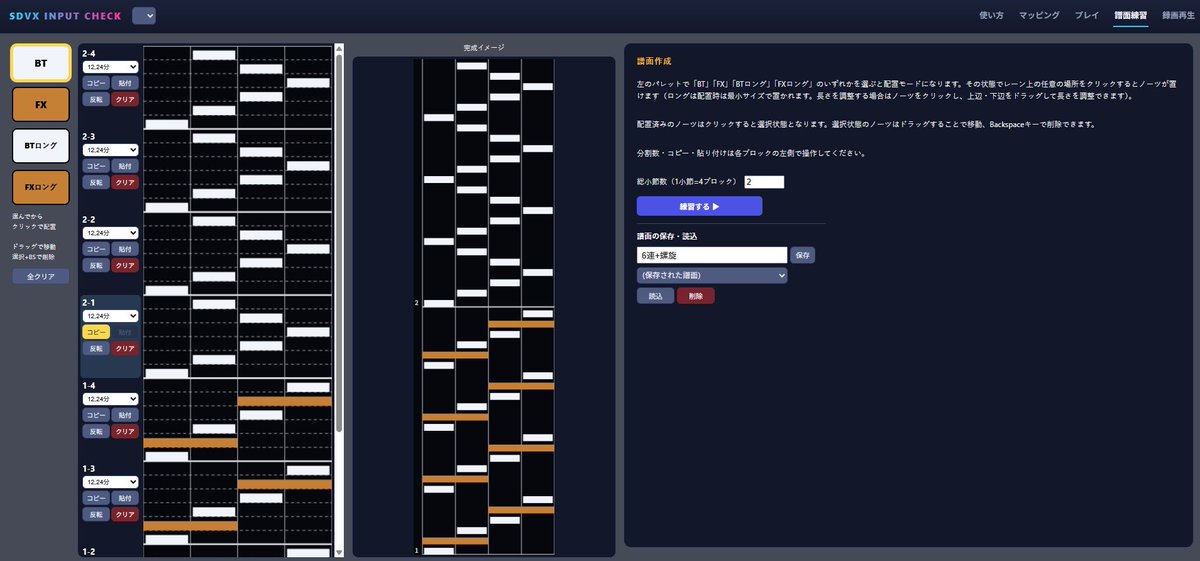This screenshot has width=1200, height=561.
Task: Paste into block 2-2 with 貼付
Action: pos(125,248)
